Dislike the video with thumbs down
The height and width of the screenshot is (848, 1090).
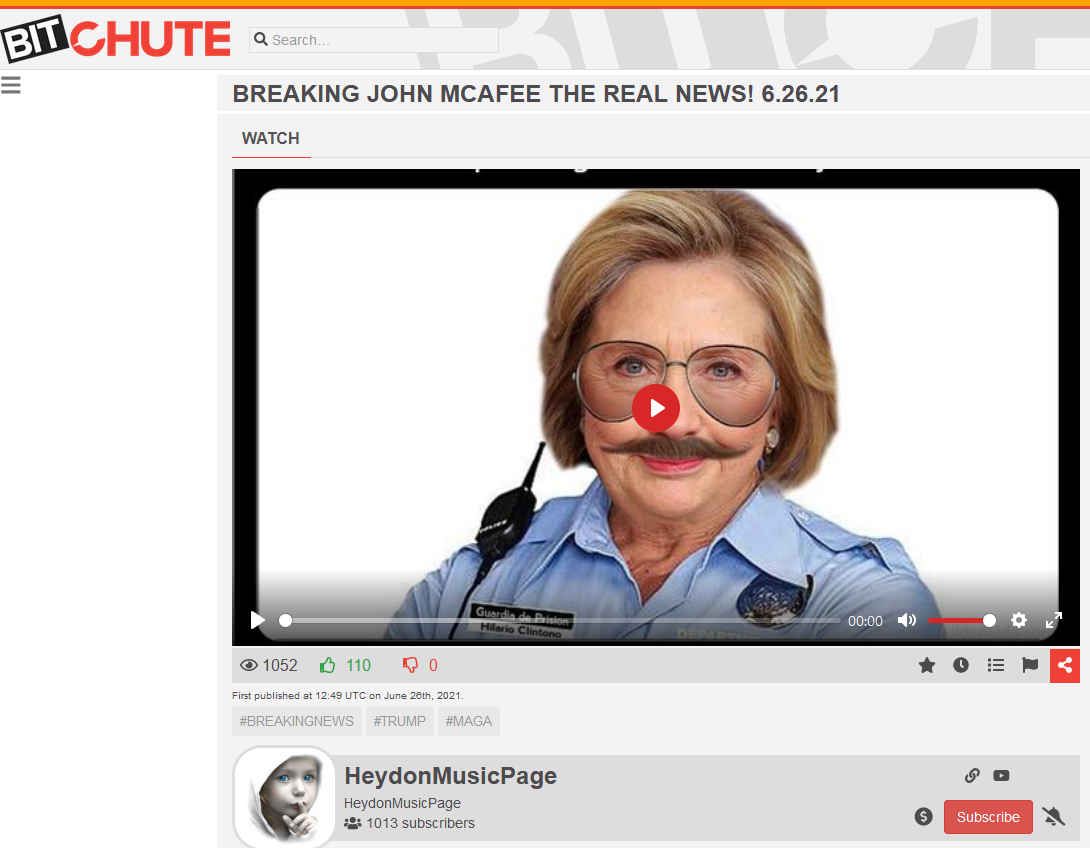tap(410, 665)
